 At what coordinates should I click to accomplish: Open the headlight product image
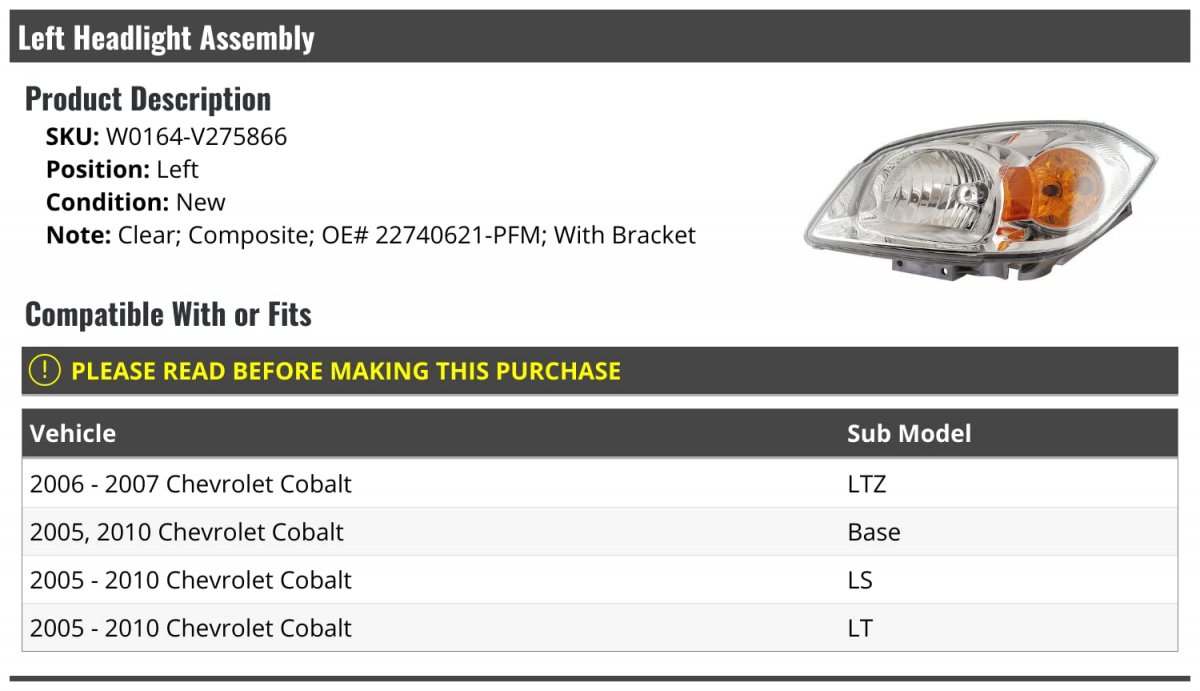coord(981,200)
